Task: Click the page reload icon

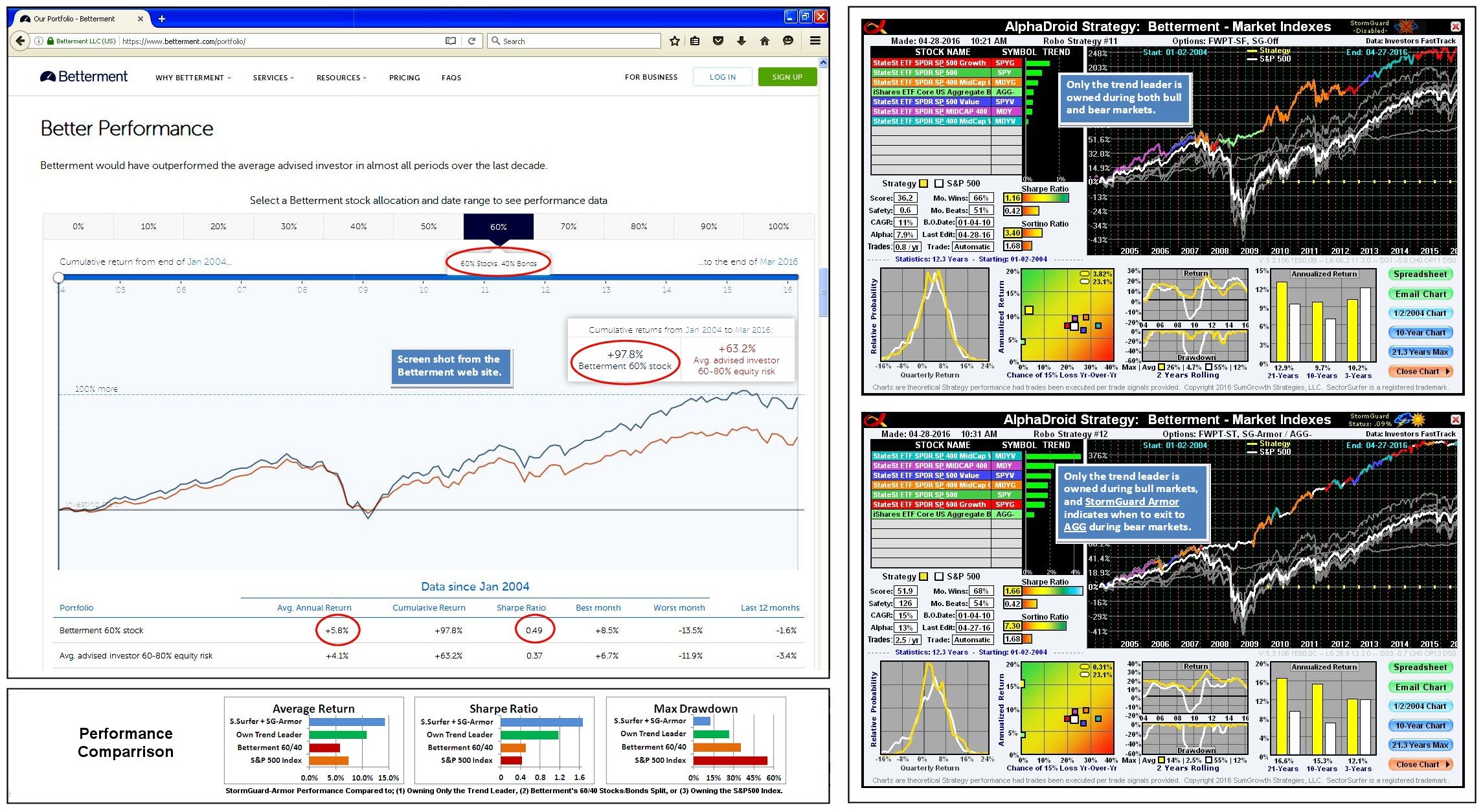Action: coord(472,41)
